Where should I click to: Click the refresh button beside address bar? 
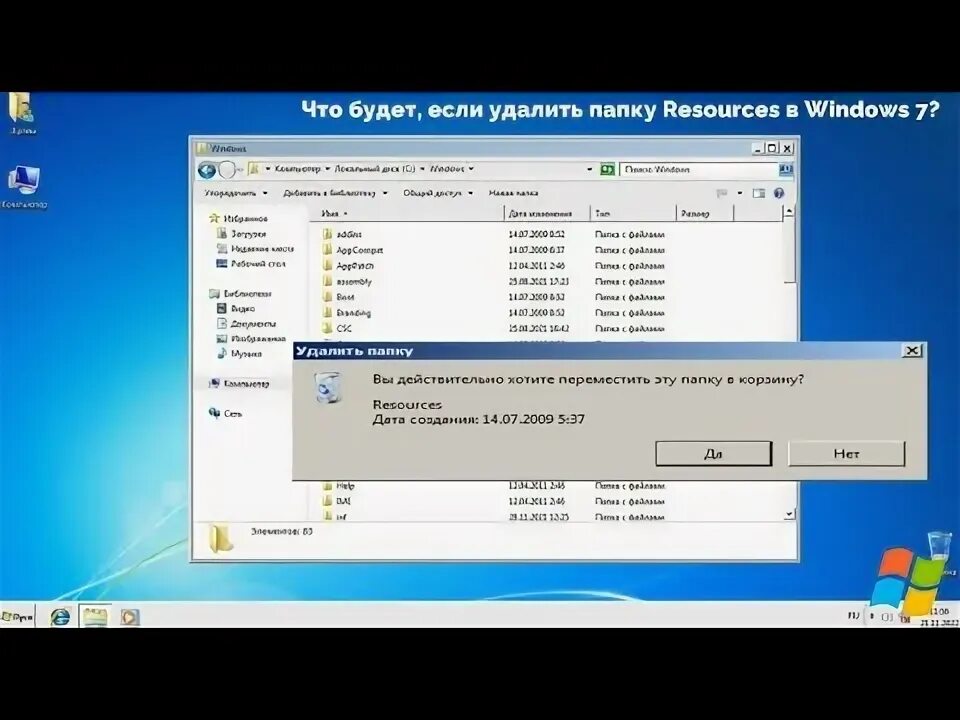[607, 170]
